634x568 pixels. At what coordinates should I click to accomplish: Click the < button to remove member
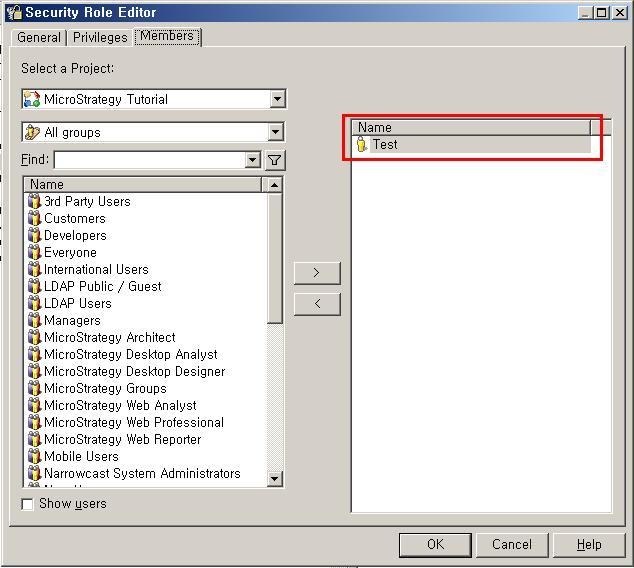[317, 304]
